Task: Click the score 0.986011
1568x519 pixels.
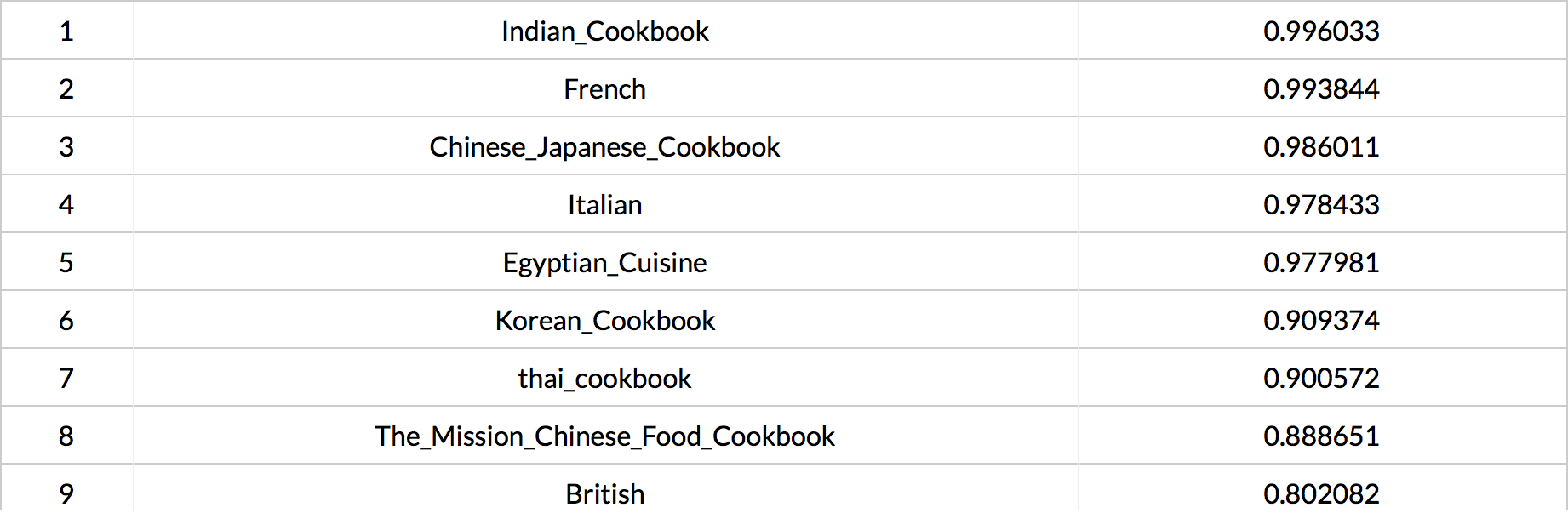Action: pos(1322,147)
